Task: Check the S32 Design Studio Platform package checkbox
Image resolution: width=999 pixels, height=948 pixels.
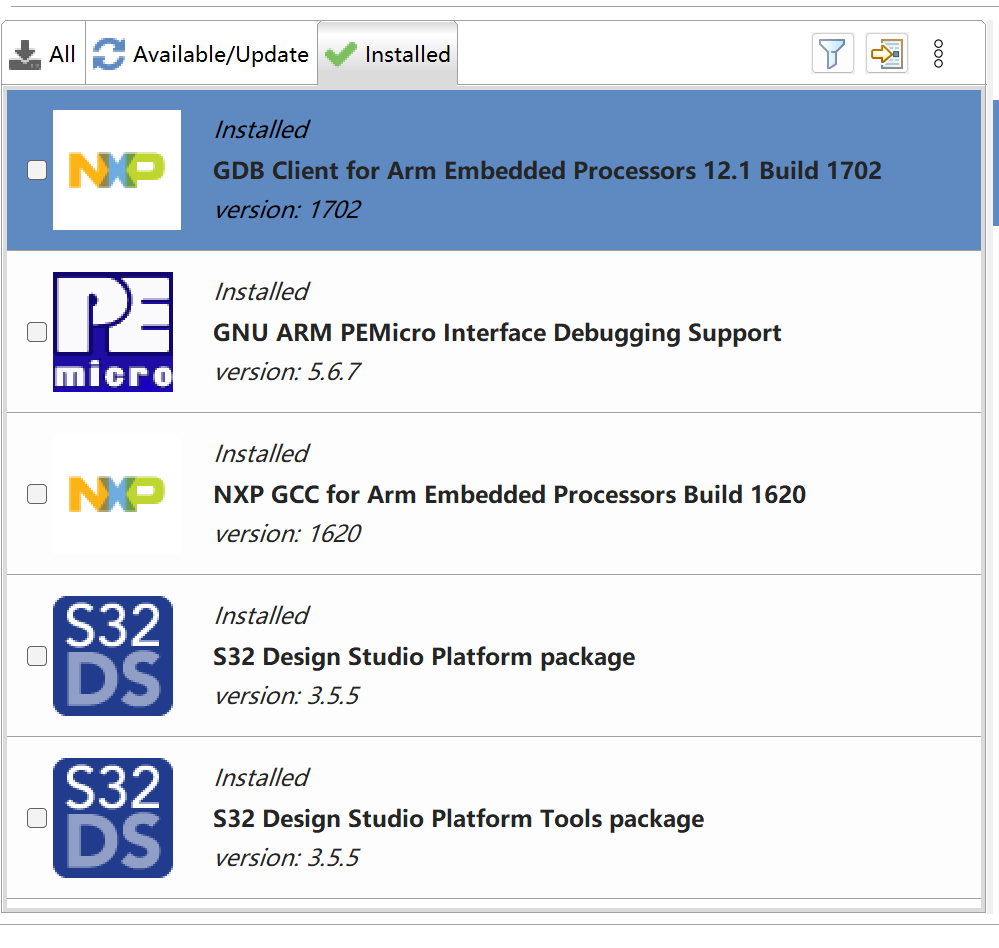Action: [36, 656]
